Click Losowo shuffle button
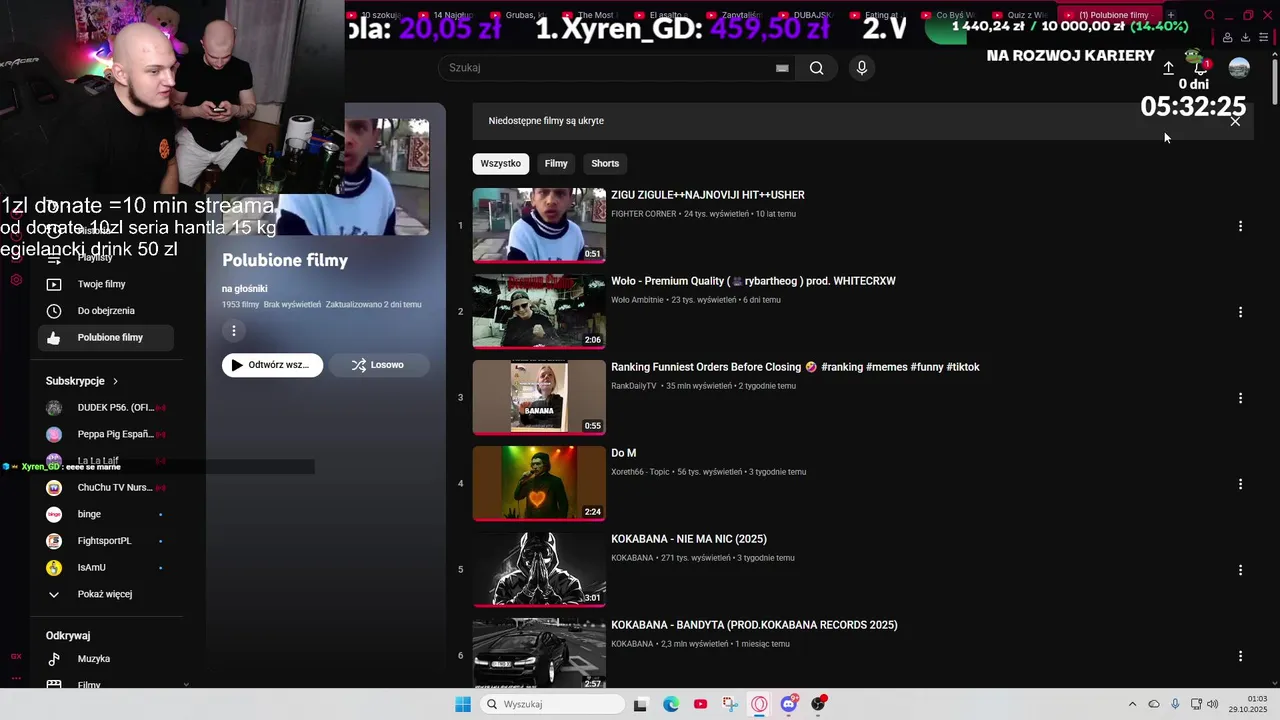This screenshot has width=1280, height=720. [x=379, y=365]
